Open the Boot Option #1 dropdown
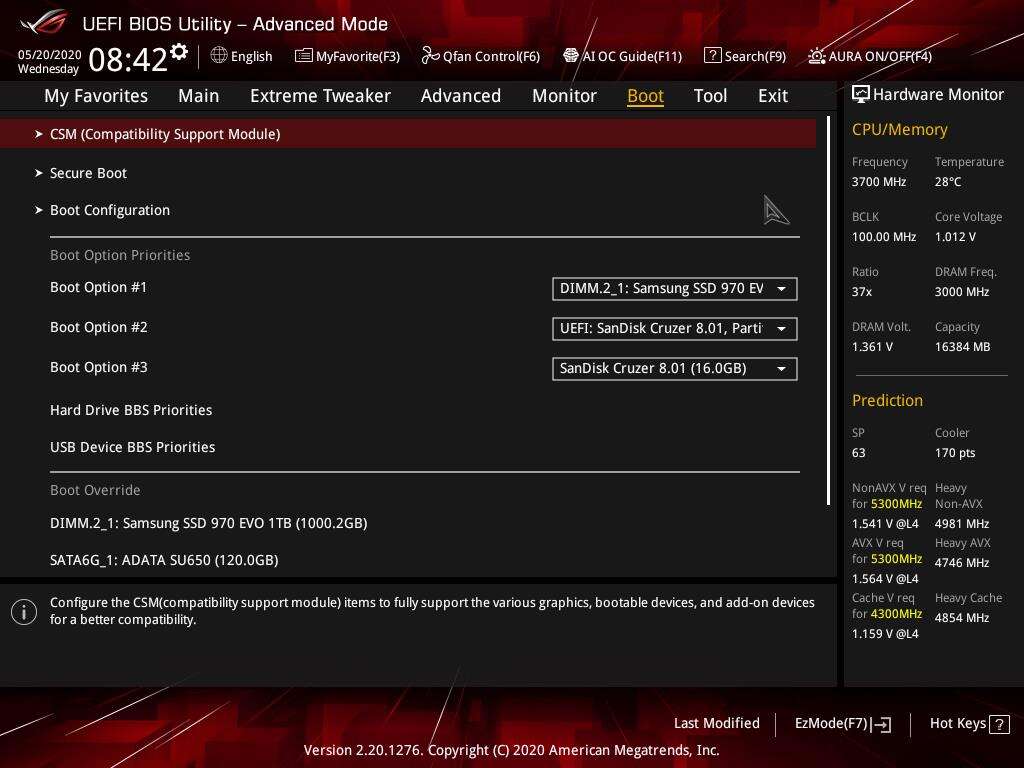Screen dimensions: 1024x768 pyautogui.click(x=674, y=289)
